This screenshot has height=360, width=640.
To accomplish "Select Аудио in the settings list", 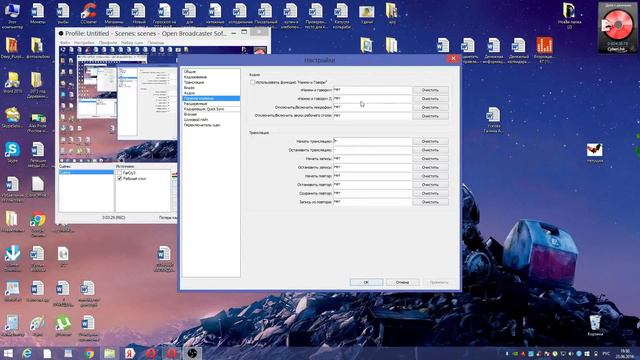I will tap(211, 93).
